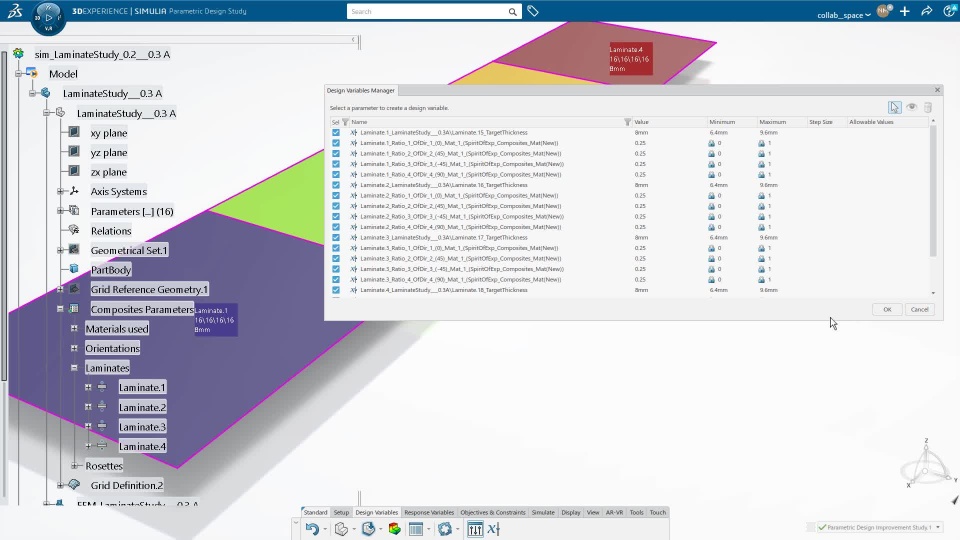Click the lock icon on Laminate.1_Ratio_1 maximum

click(x=762, y=143)
